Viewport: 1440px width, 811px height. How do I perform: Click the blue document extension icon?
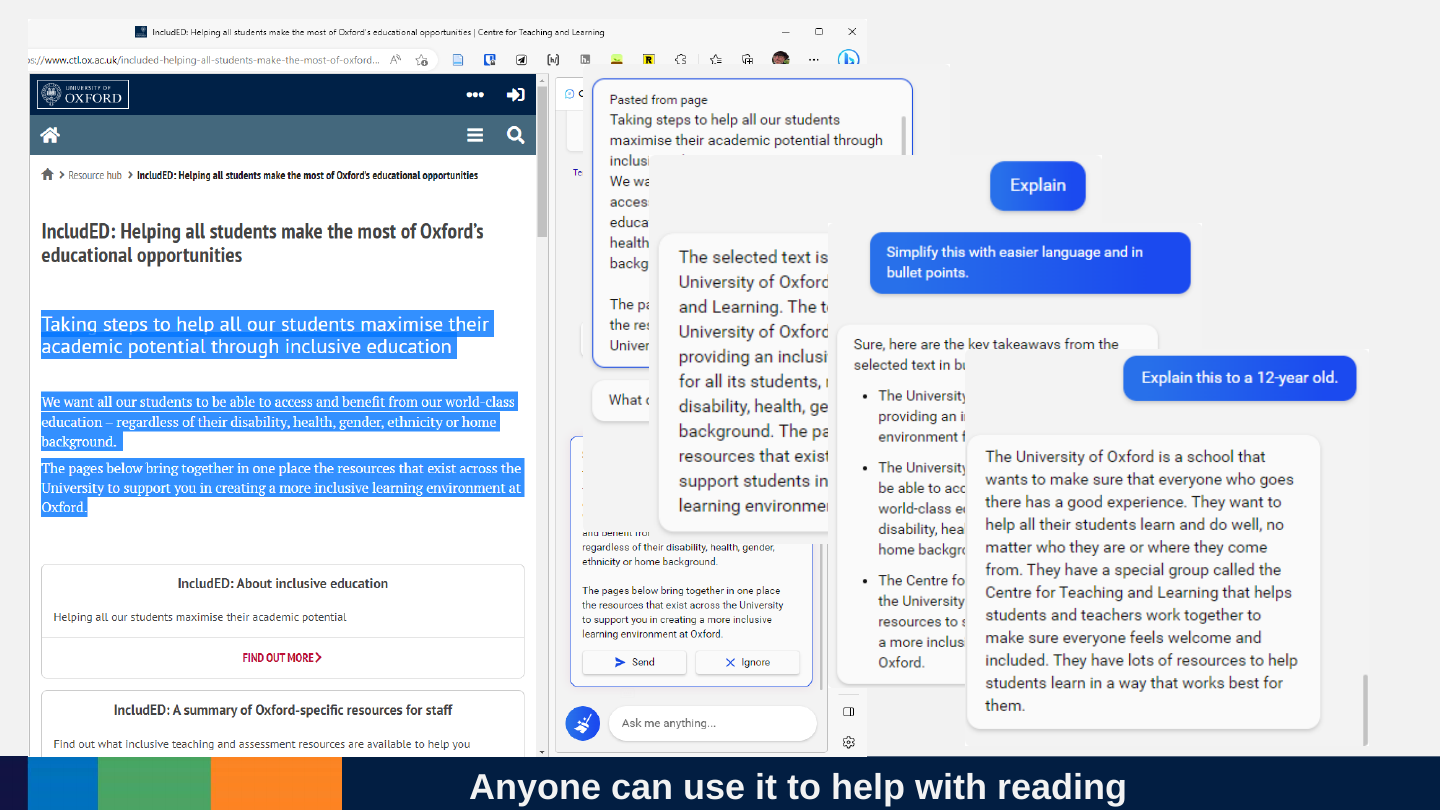coord(458,60)
